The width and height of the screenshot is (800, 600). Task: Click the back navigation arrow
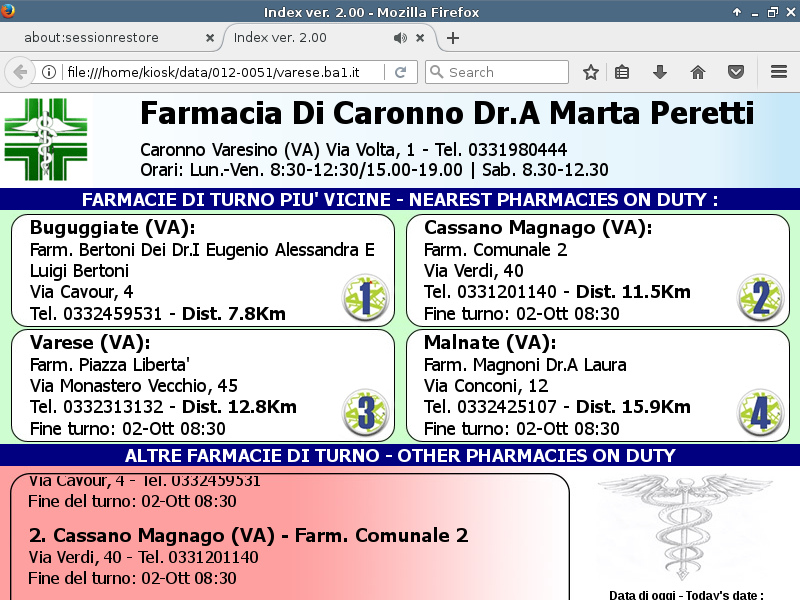click(x=19, y=72)
